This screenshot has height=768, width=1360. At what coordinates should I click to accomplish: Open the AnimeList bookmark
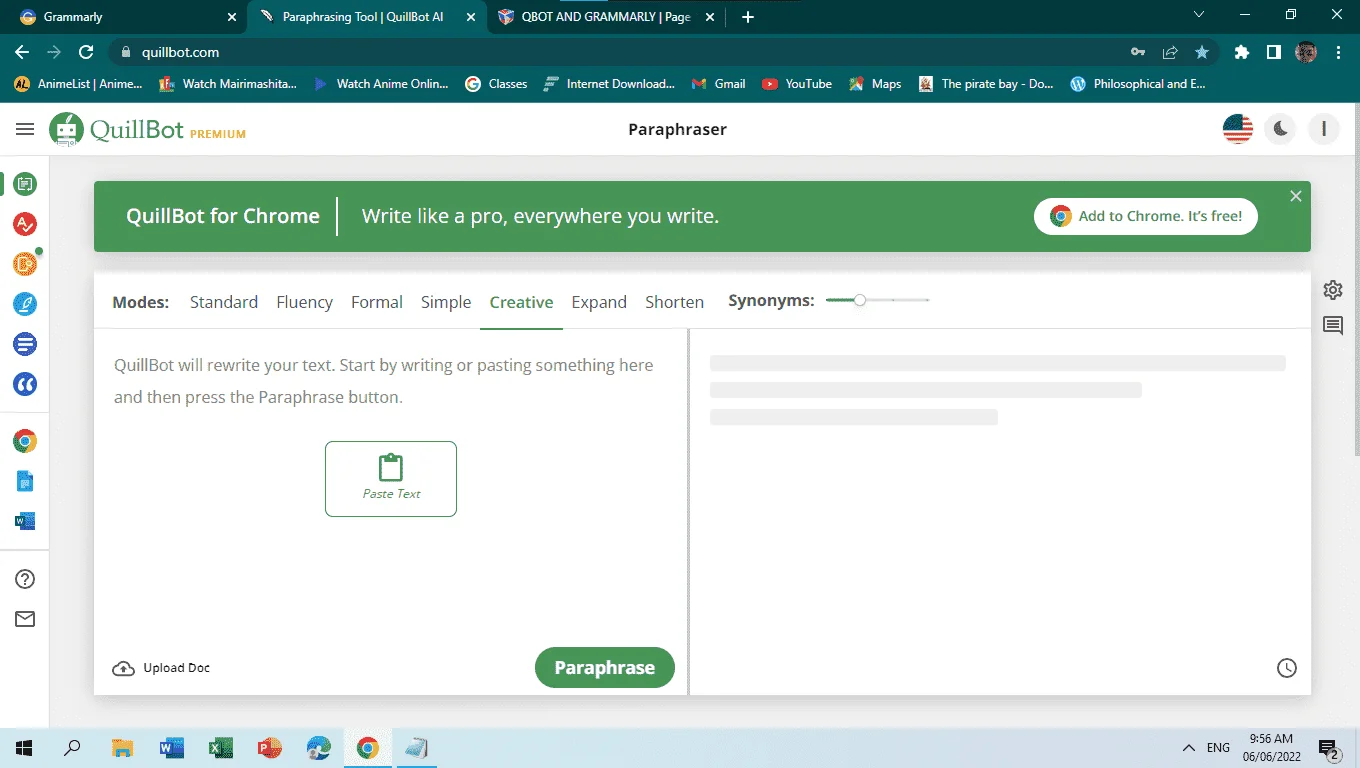(78, 84)
